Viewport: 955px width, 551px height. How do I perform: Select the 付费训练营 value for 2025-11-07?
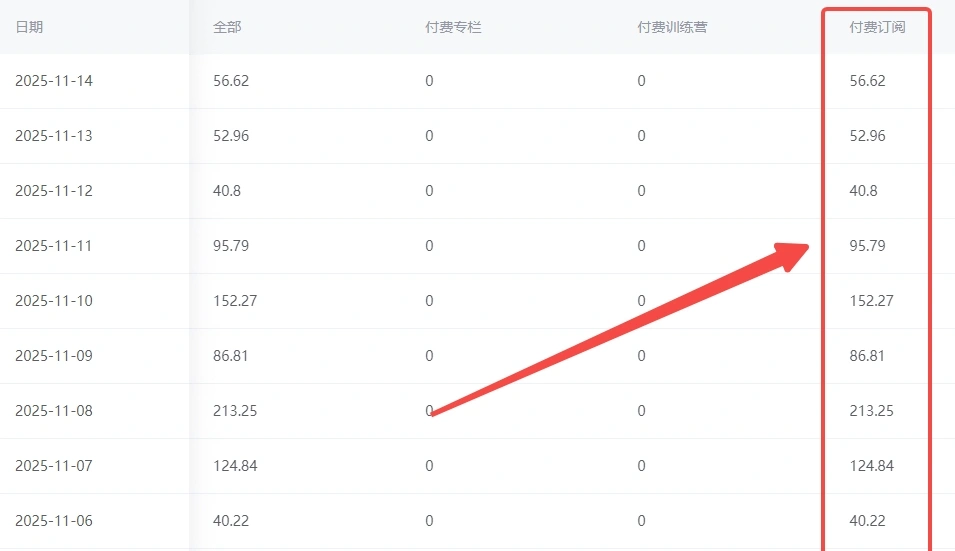(641, 466)
